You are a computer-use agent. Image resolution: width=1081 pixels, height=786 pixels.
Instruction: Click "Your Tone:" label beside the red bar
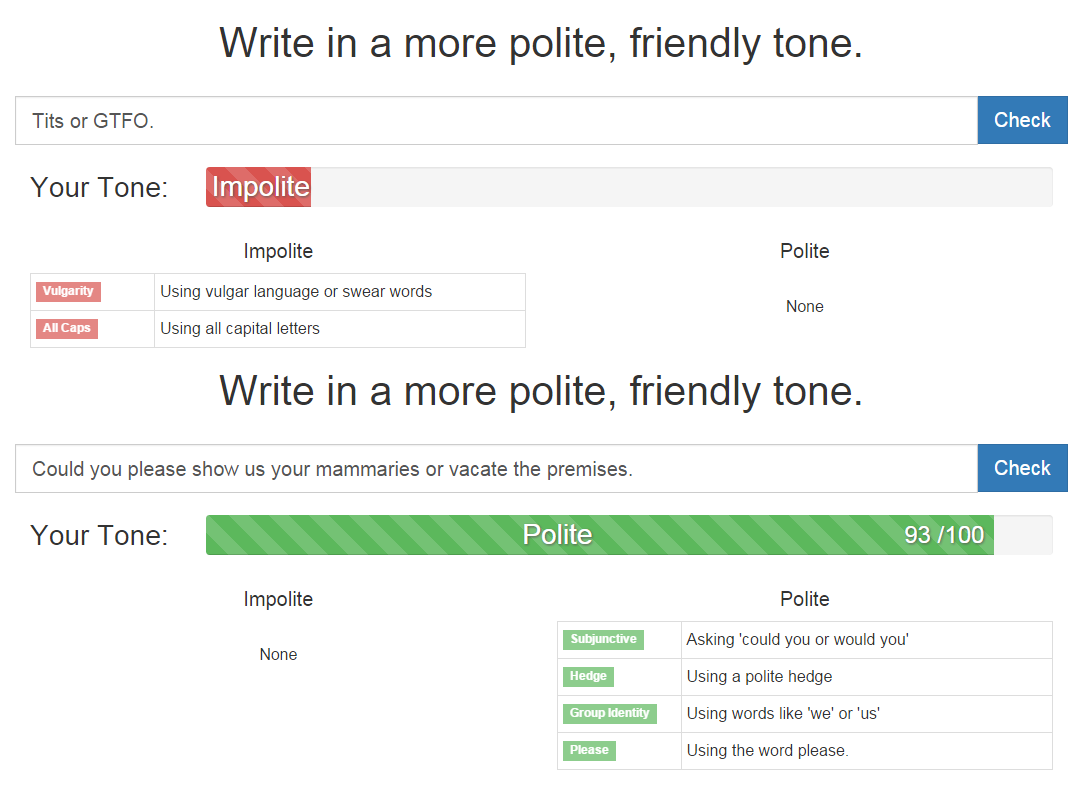point(99,187)
